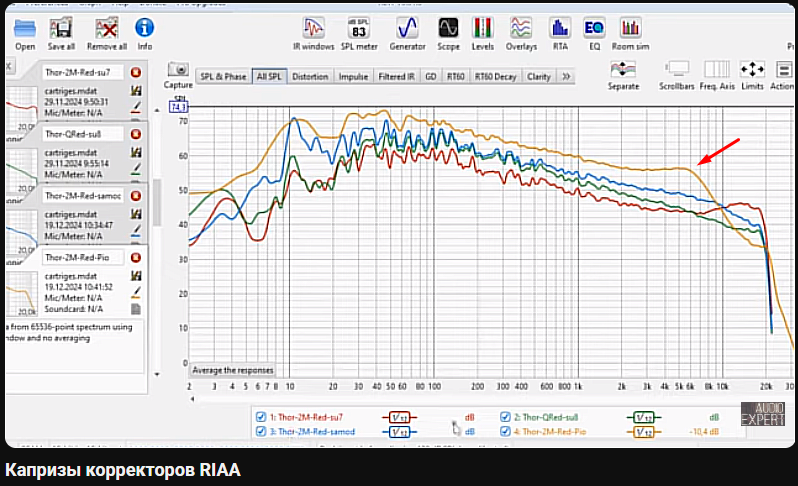Edit the Thor-QRed-su8 name field

(83, 134)
